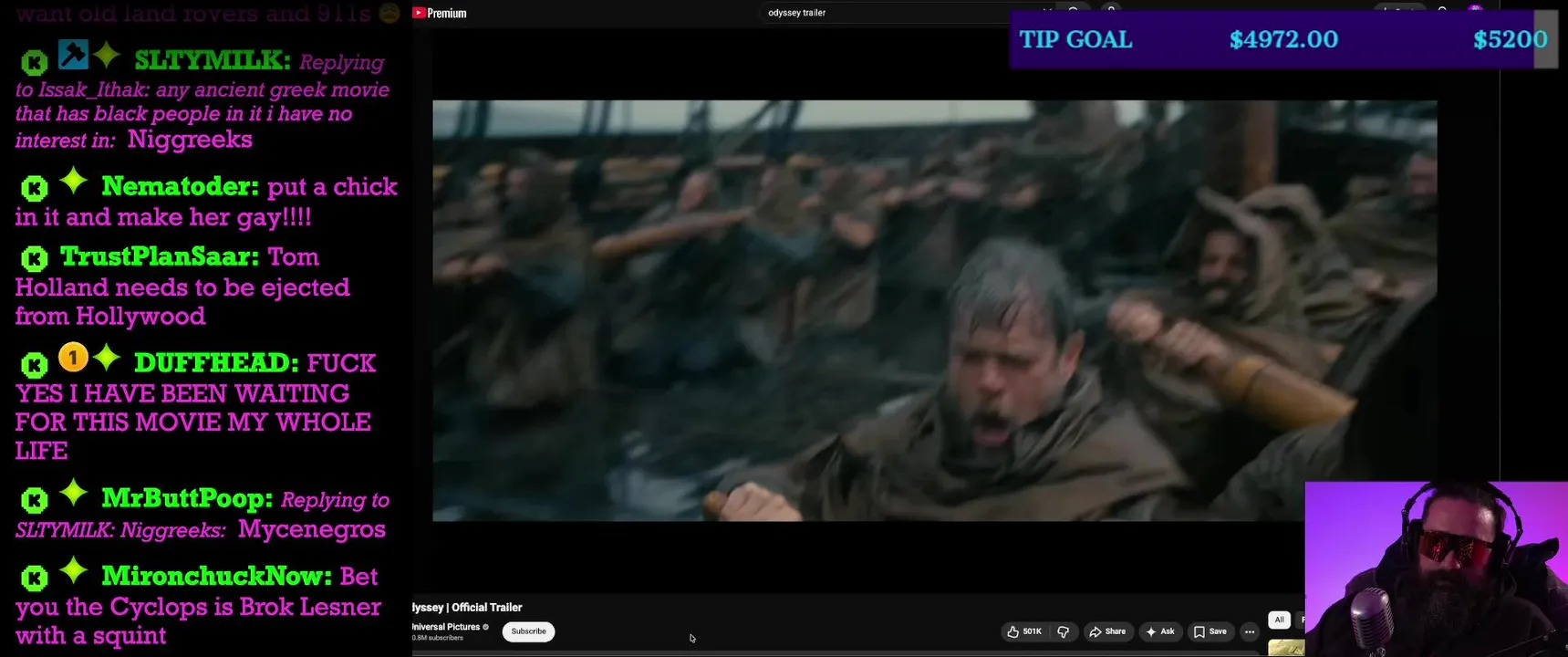Click the '0.8M subscribers' text
Screen dimensions: 1568x657
438,638
